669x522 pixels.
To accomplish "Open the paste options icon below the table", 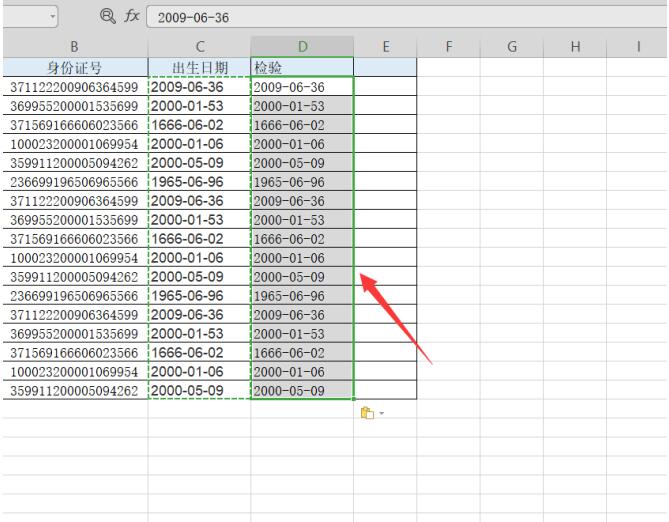I will coord(367,413).
